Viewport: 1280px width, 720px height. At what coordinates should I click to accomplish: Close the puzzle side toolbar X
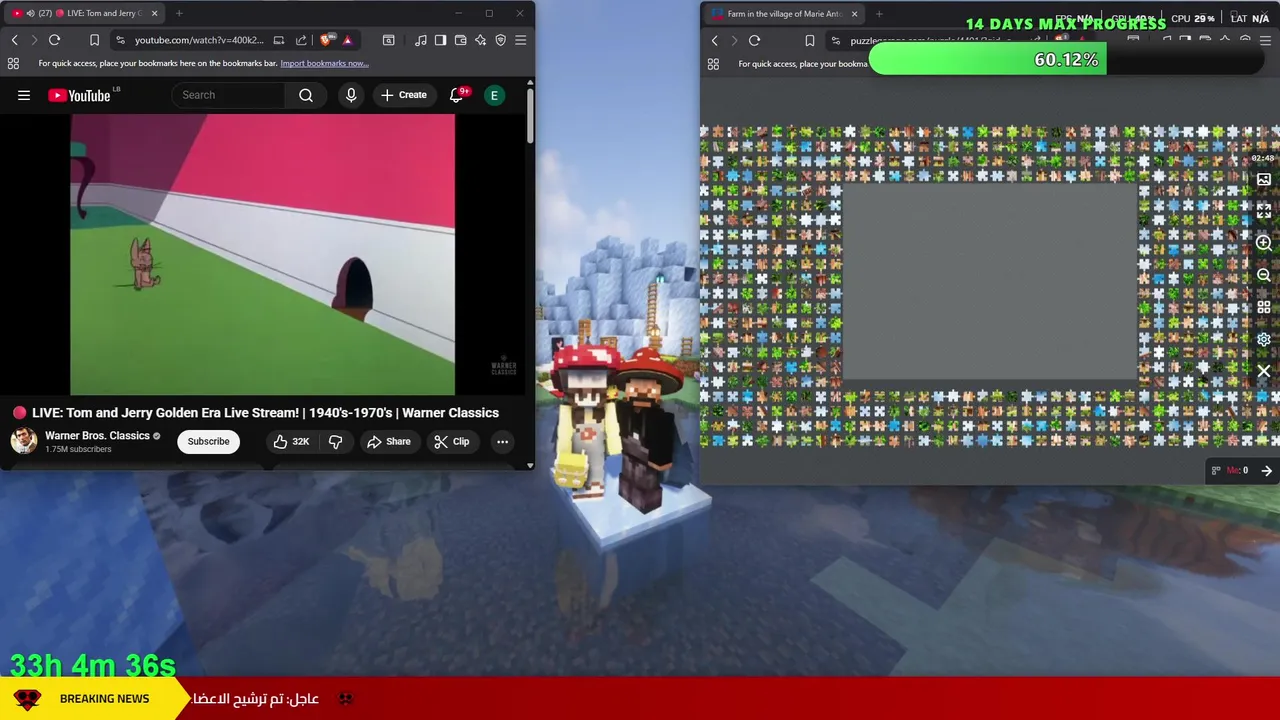pyautogui.click(x=1264, y=371)
